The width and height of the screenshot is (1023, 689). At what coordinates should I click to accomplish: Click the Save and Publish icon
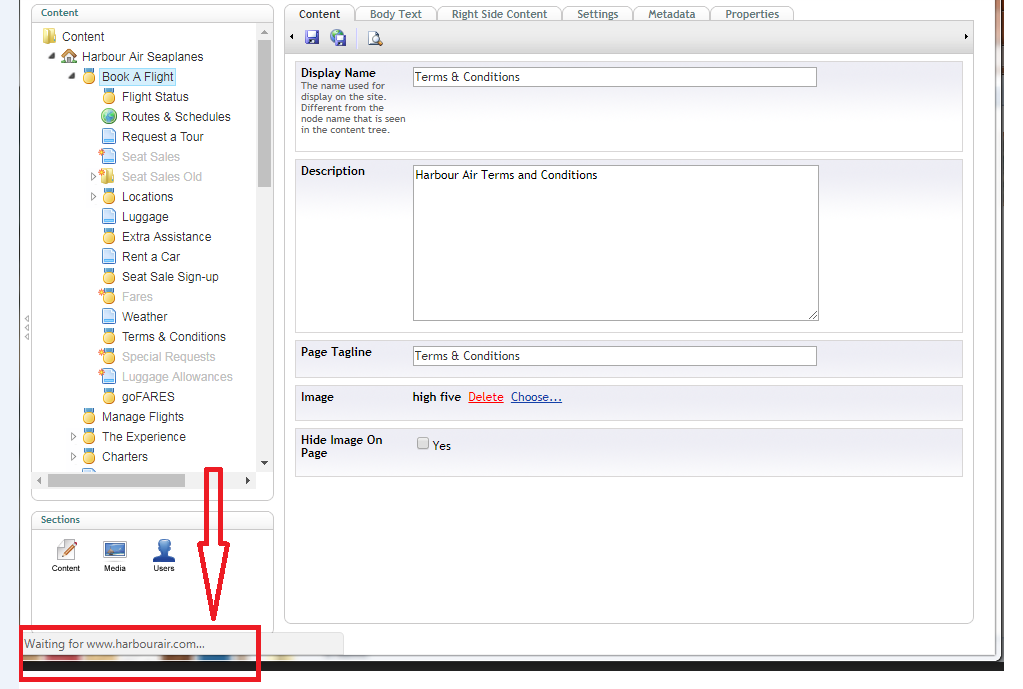(x=338, y=38)
